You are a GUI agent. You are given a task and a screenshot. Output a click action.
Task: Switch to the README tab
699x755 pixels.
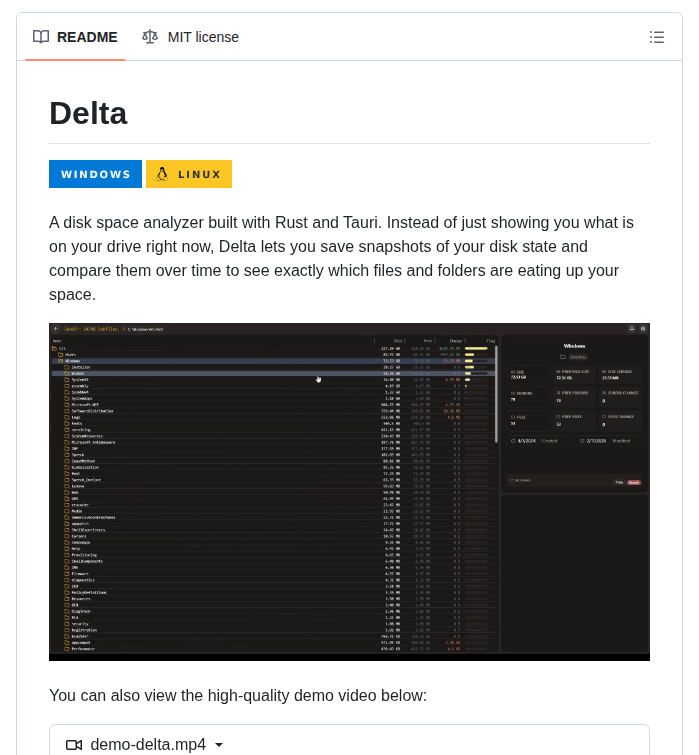click(75, 37)
